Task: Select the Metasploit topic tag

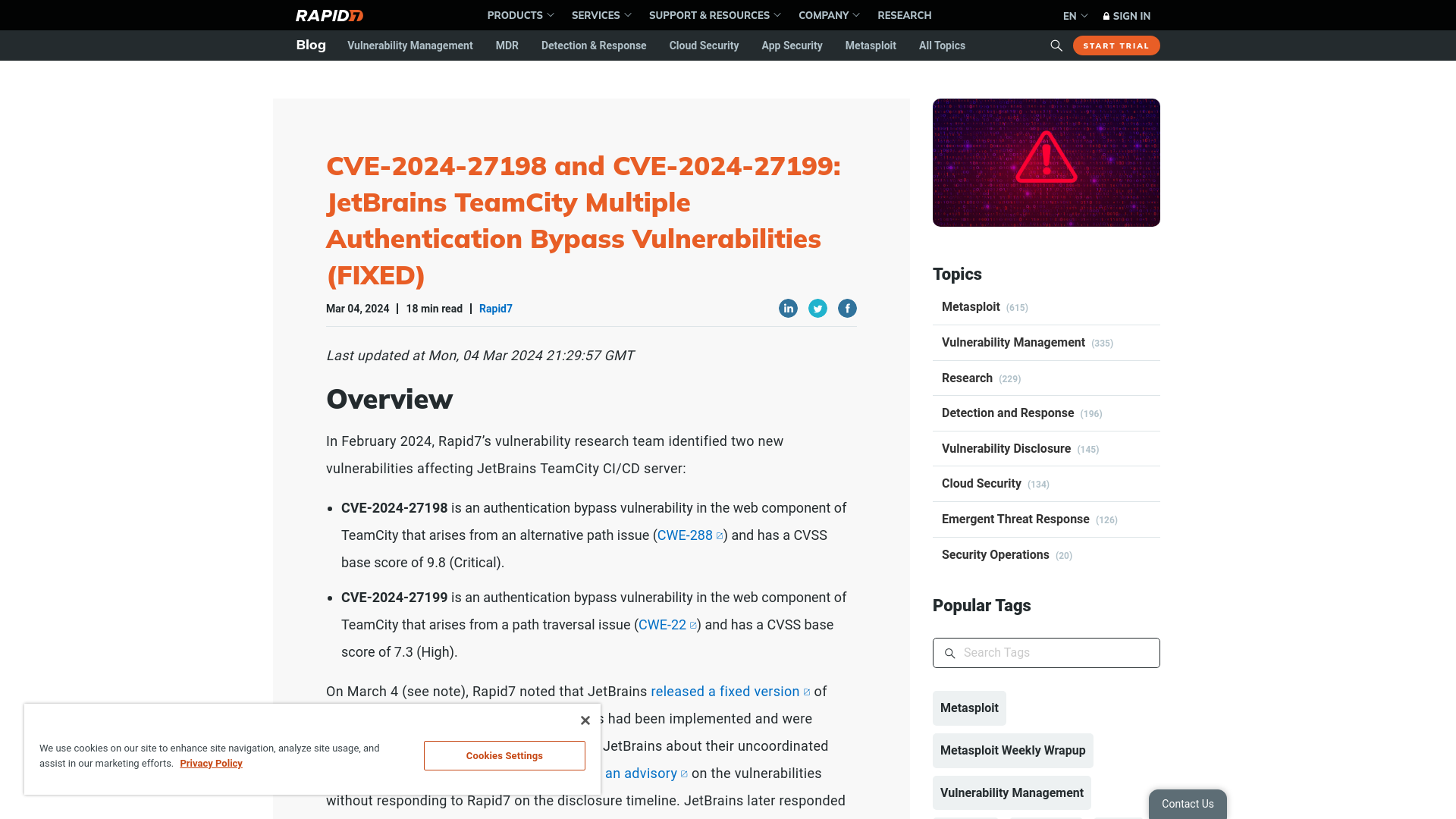Action: [x=969, y=708]
